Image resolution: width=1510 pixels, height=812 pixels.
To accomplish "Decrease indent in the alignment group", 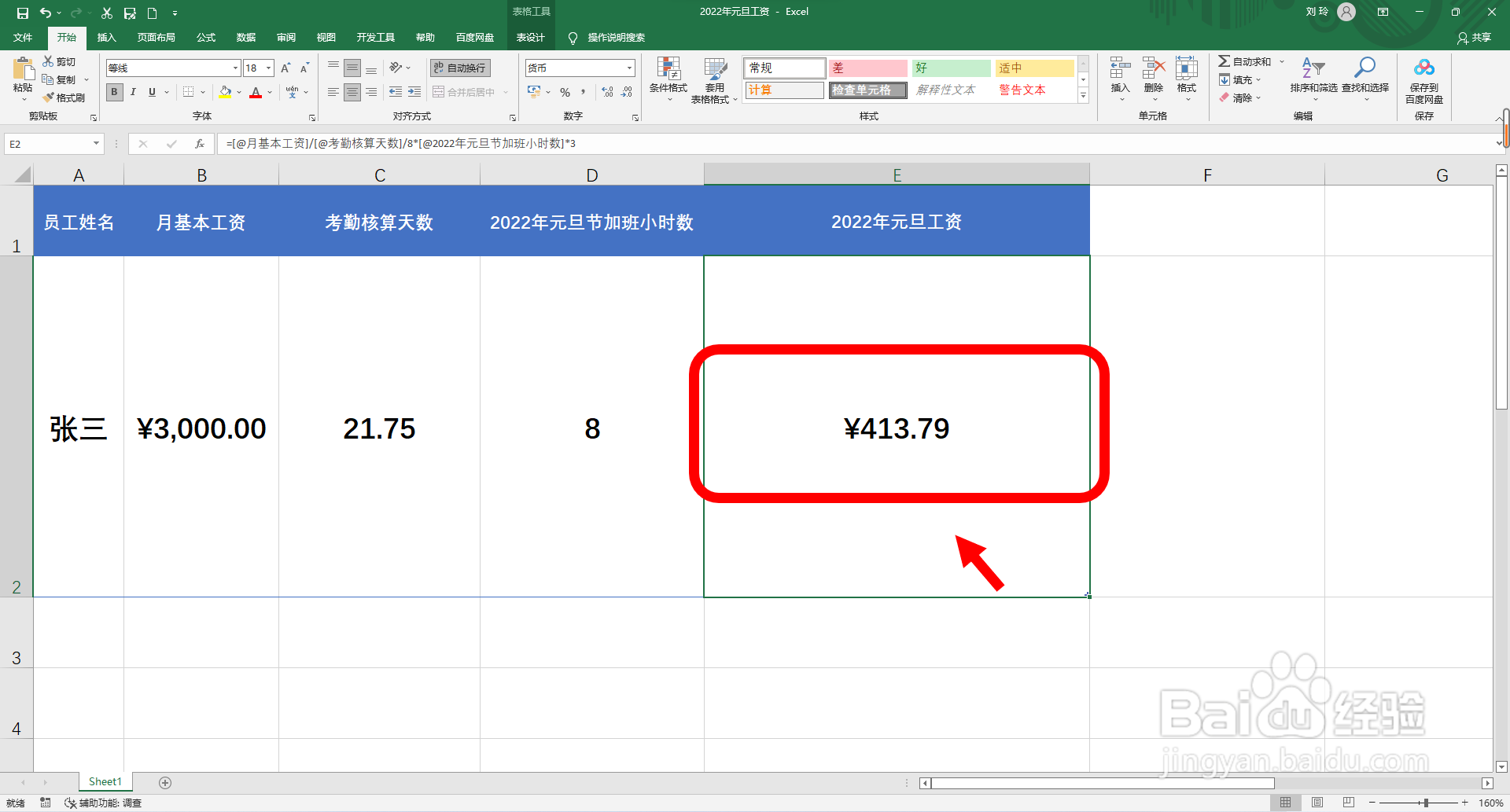I will point(396,92).
